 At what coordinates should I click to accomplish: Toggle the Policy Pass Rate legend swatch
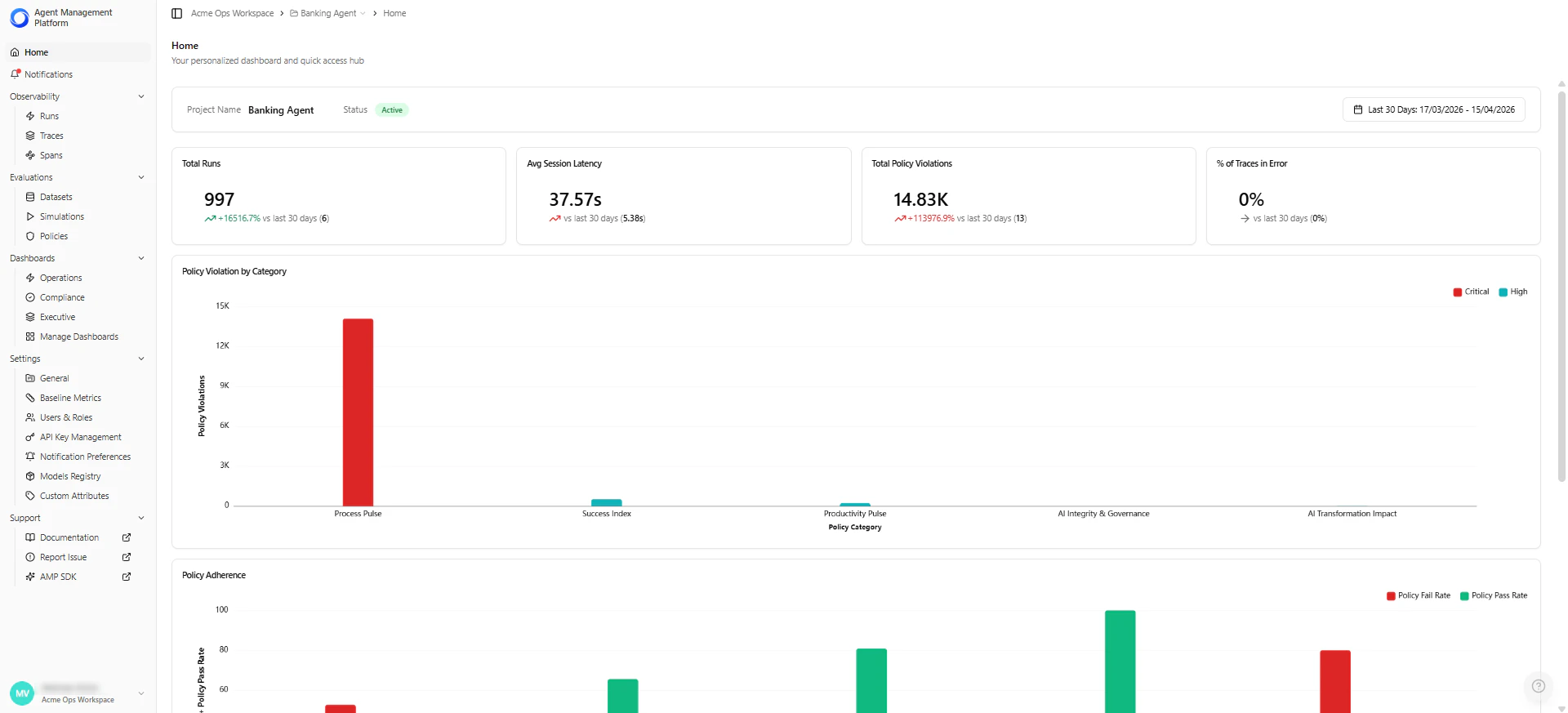(x=1464, y=596)
